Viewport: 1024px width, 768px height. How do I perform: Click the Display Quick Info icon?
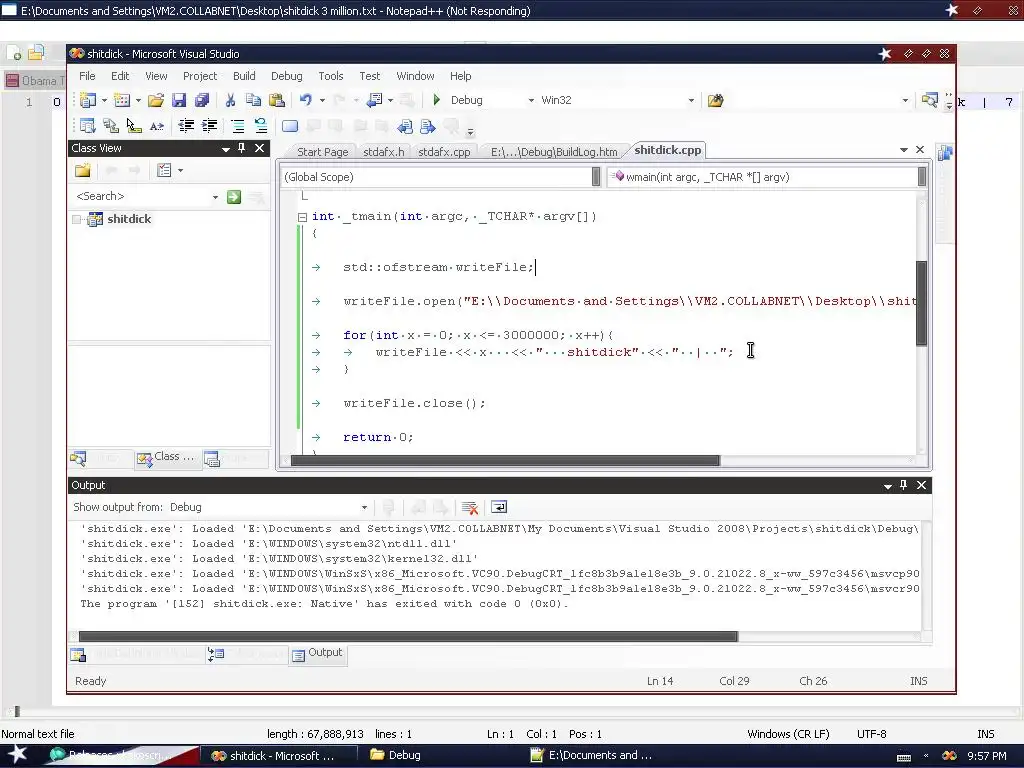coord(133,126)
